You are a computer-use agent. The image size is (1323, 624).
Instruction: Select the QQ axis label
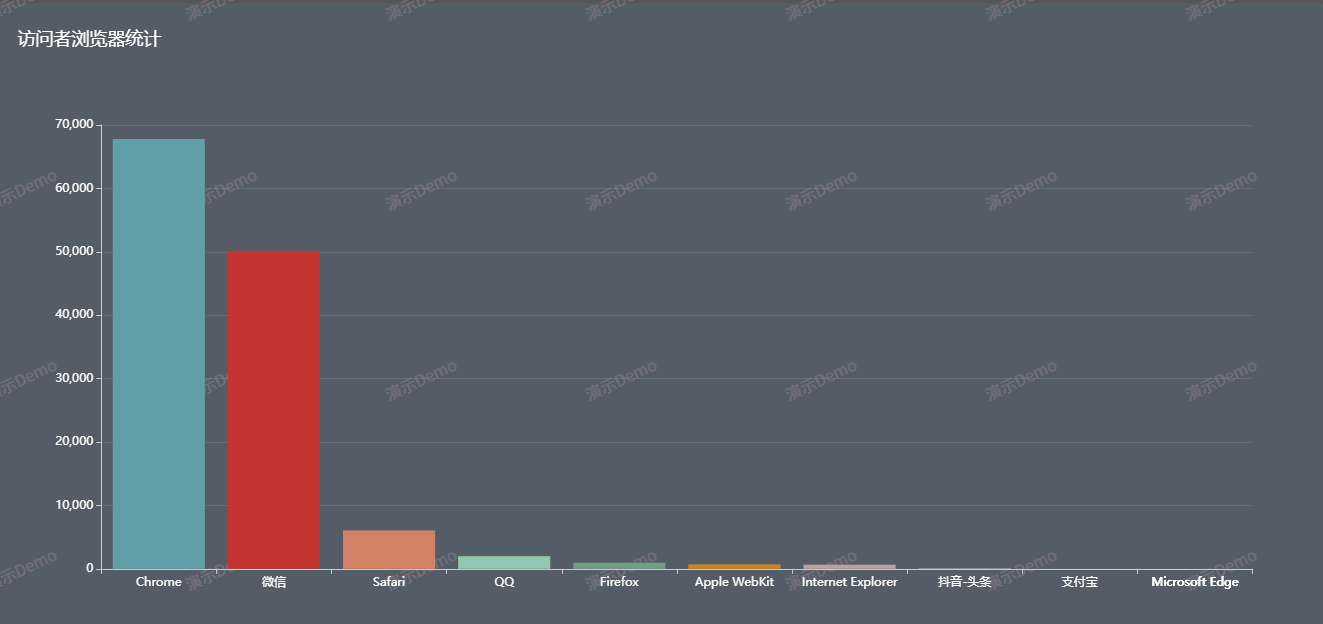[x=504, y=582]
